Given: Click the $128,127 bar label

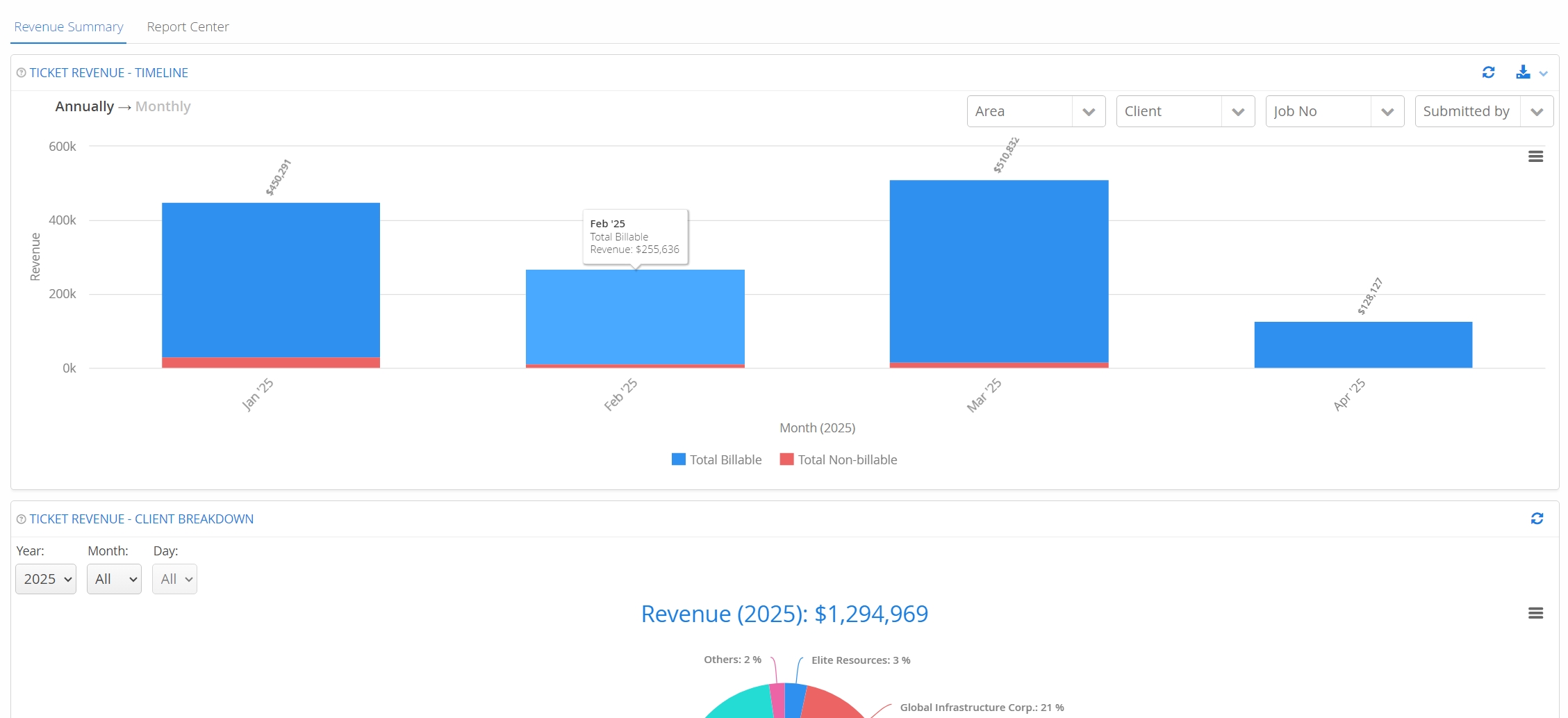Looking at the screenshot, I should (1370, 296).
